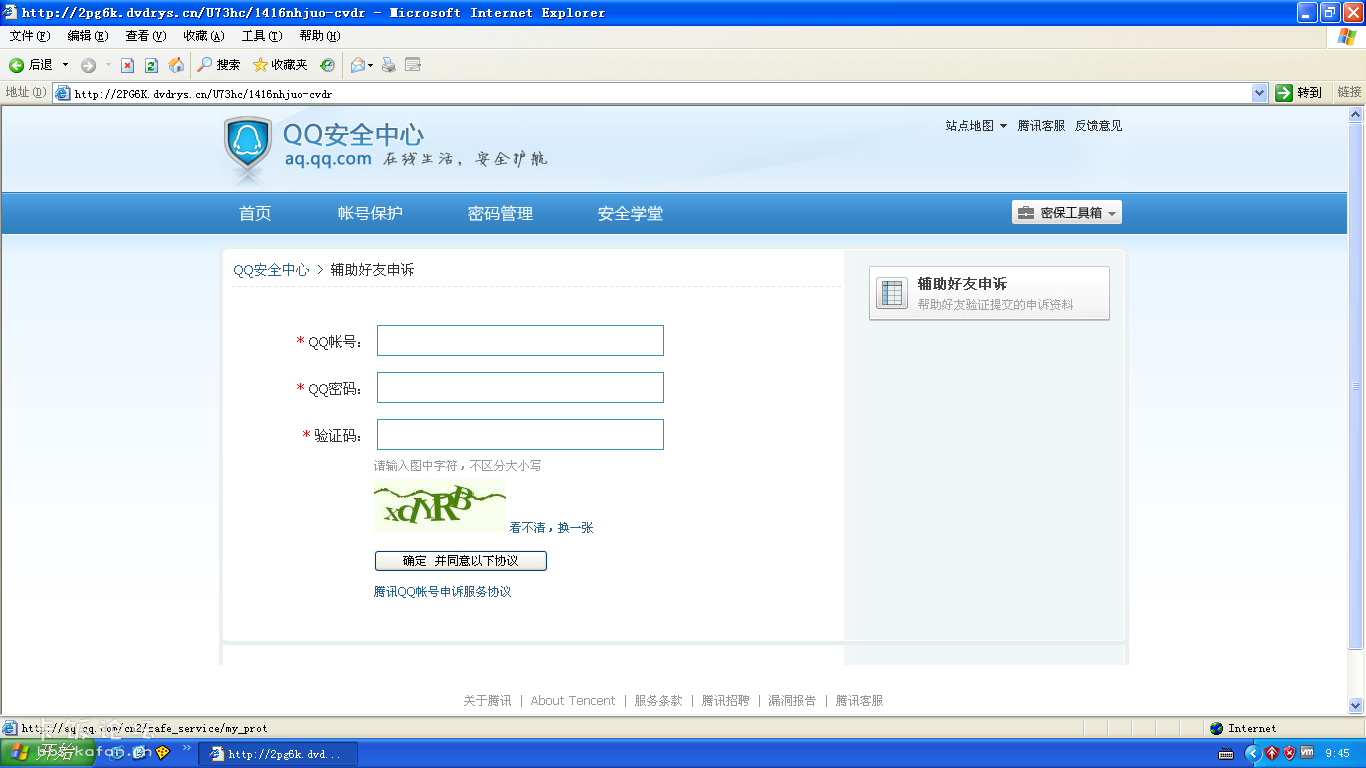Screen dimensions: 1366x768
Task: Open the Edit (编辑) menu
Action: point(87,36)
